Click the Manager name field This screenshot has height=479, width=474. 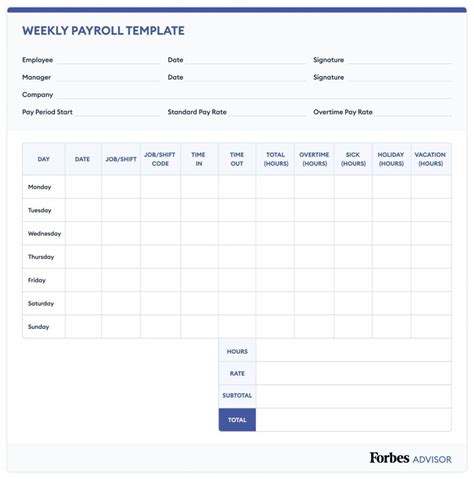coord(108,78)
